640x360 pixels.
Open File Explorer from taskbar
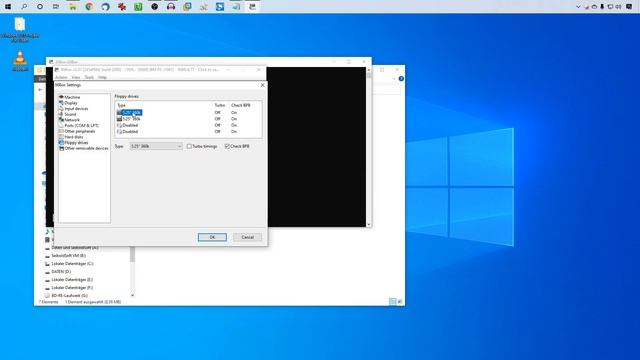[x=73, y=7]
